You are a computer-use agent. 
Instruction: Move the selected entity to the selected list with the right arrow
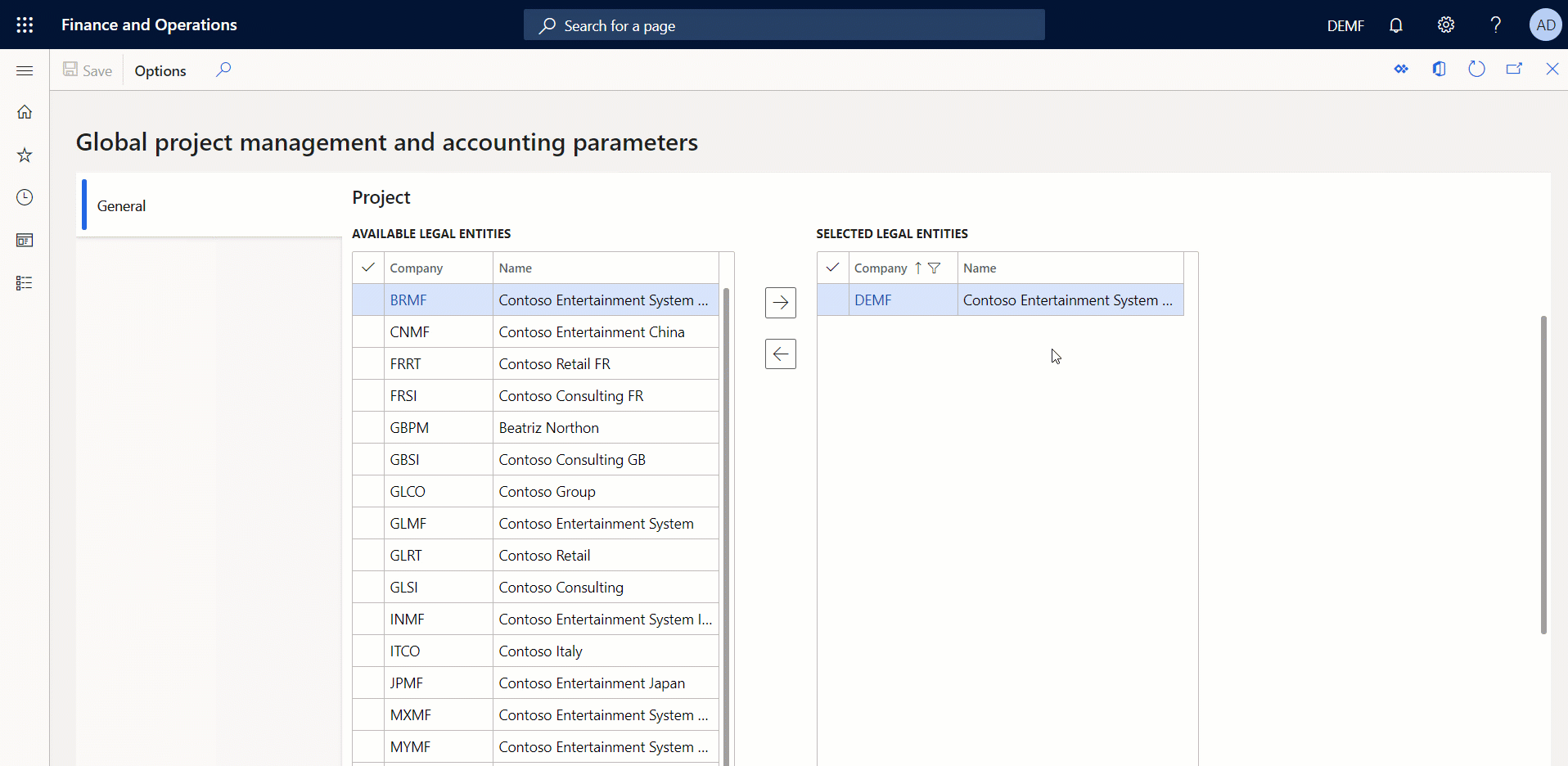(x=781, y=303)
